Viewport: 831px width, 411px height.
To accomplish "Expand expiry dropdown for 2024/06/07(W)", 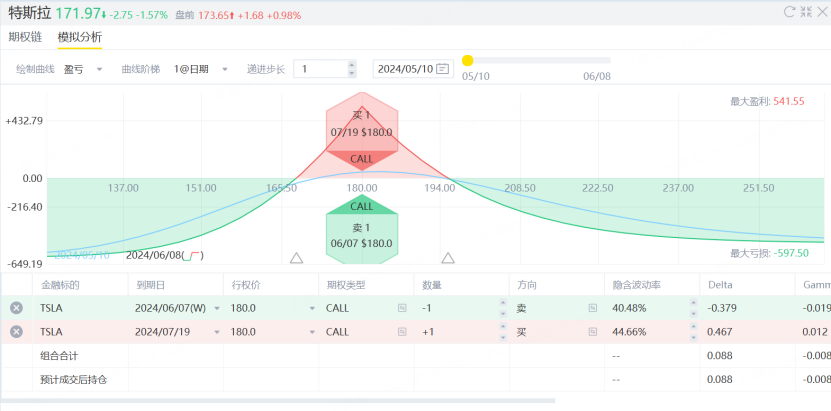I will [216, 308].
